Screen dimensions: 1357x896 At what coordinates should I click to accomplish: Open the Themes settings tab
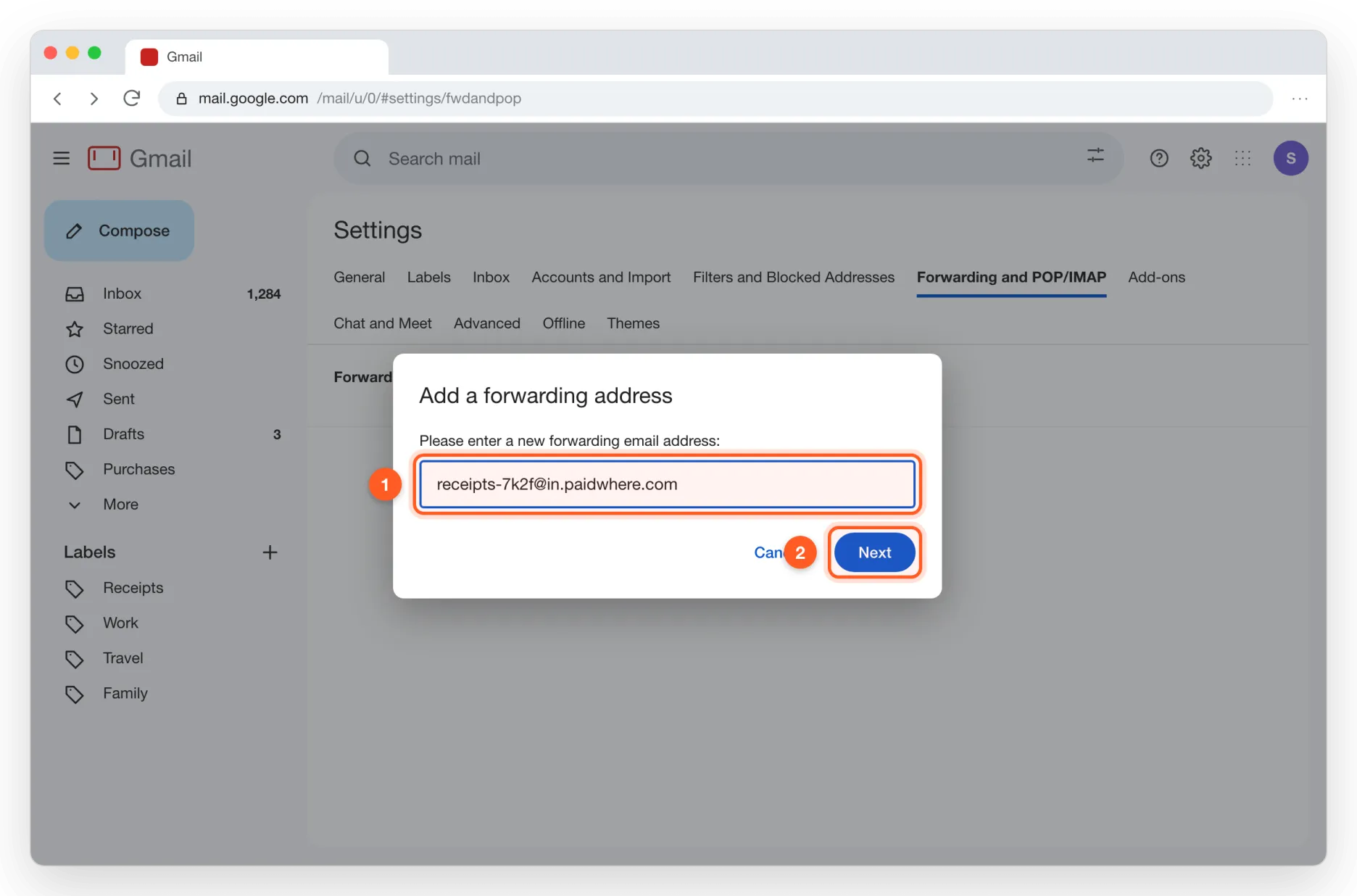click(x=633, y=323)
